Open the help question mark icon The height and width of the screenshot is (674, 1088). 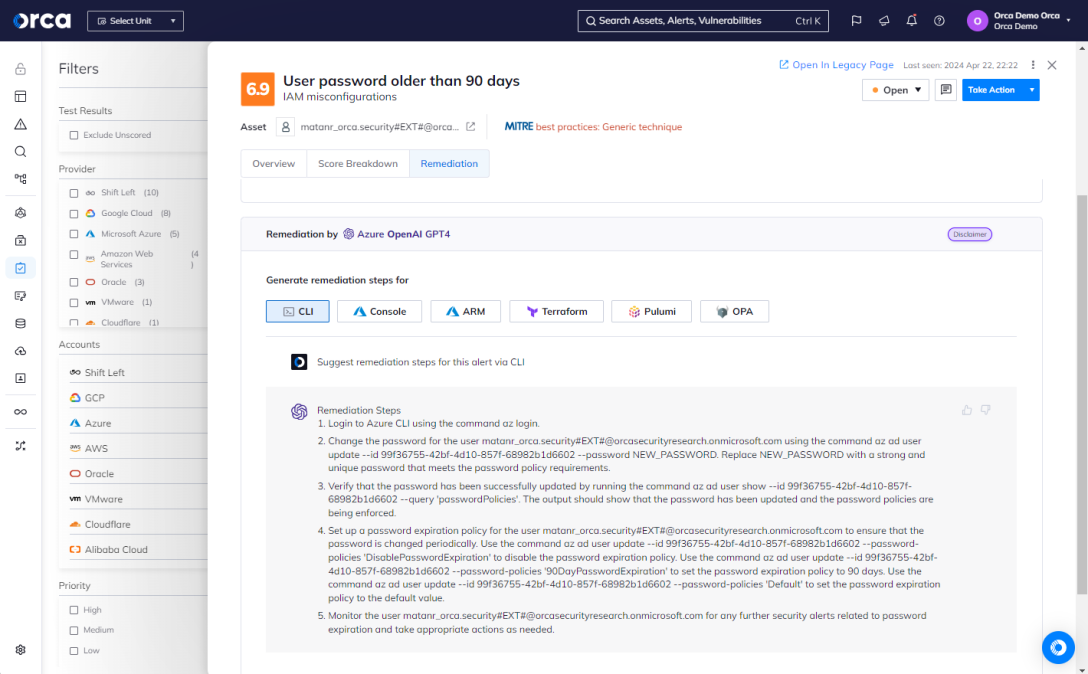point(939,21)
